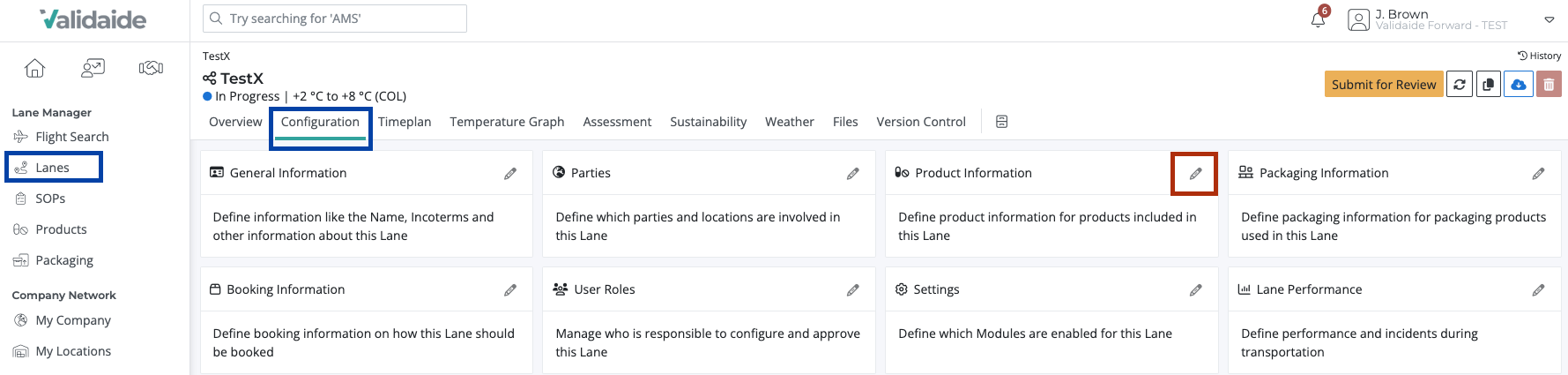Open notifications bell icon
This screenshot has height=375, width=1568.
(1318, 19)
